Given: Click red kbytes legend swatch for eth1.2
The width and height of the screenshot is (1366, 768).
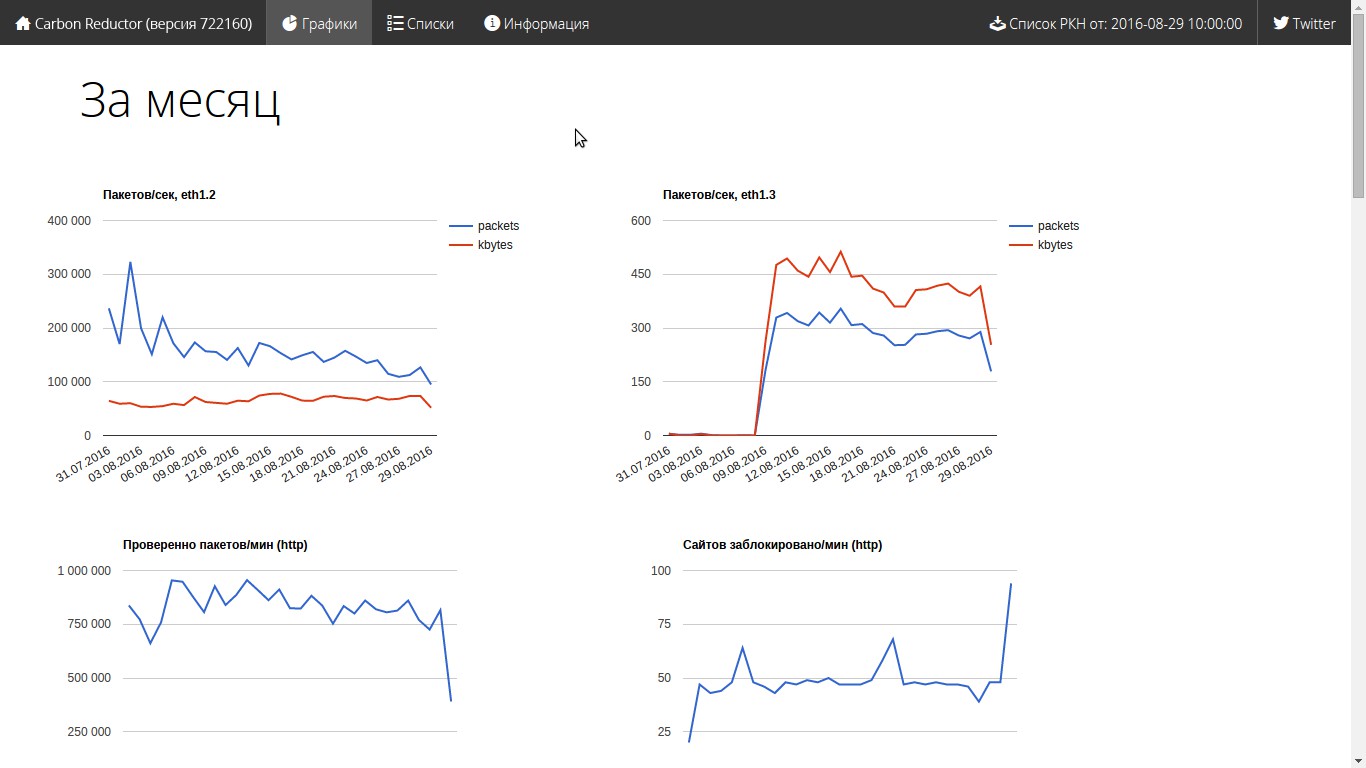Looking at the screenshot, I should click(461, 245).
